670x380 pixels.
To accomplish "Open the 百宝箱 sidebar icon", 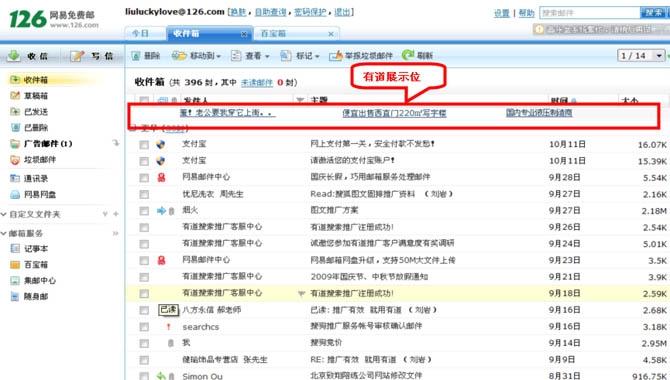I will [x=15, y=265].
